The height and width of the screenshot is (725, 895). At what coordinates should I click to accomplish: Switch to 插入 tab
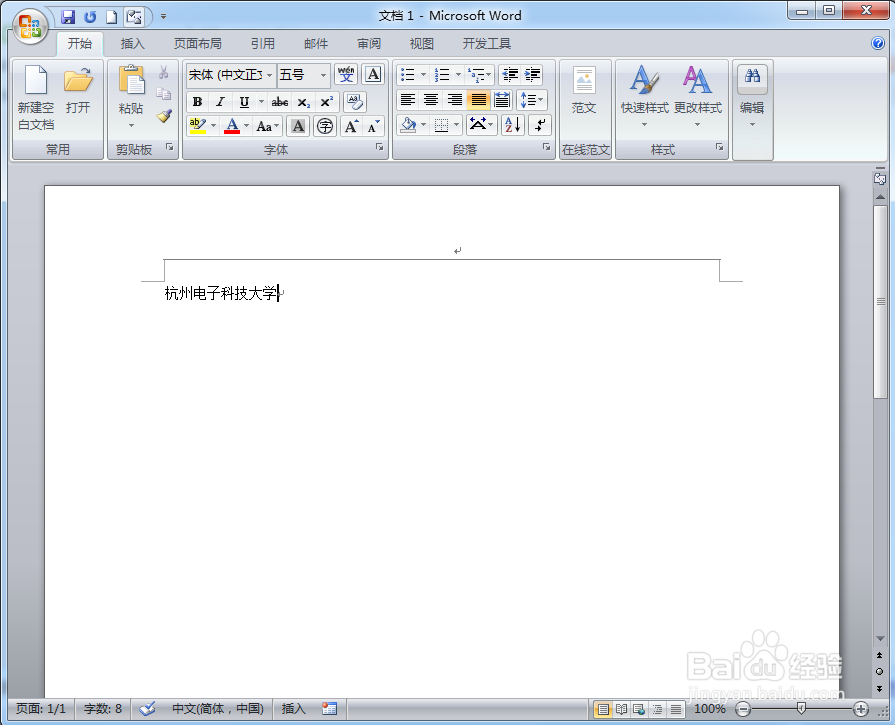point(132,43)
